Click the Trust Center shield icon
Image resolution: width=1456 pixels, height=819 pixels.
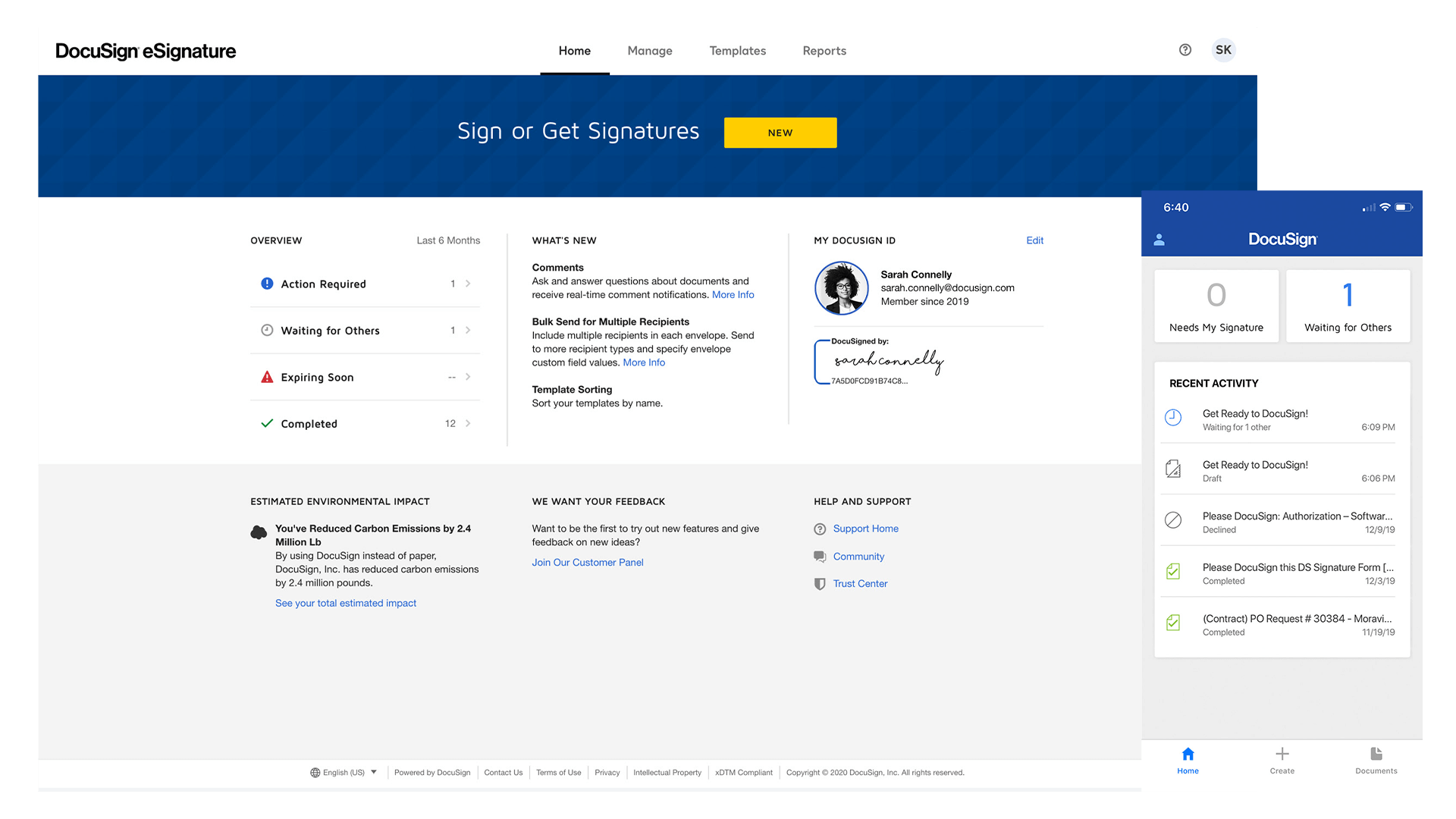[x=820, y=583]
